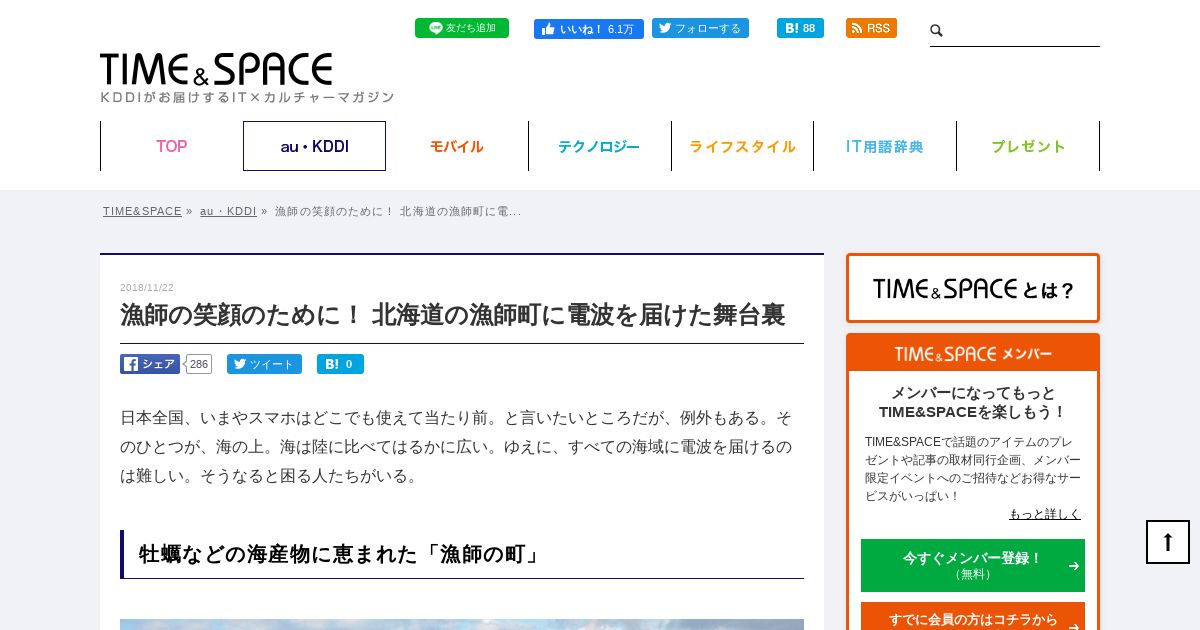Click the TIME&SPACE breadcrumb link

[142, 211]
